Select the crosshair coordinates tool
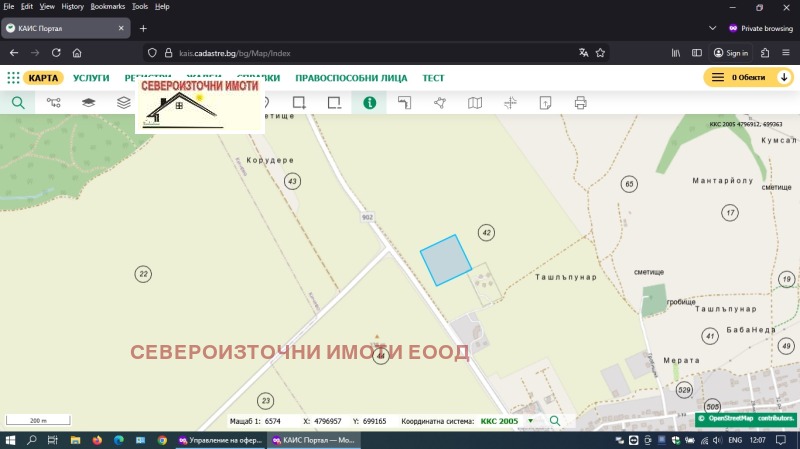800x449 pixels. coord(510,103)
